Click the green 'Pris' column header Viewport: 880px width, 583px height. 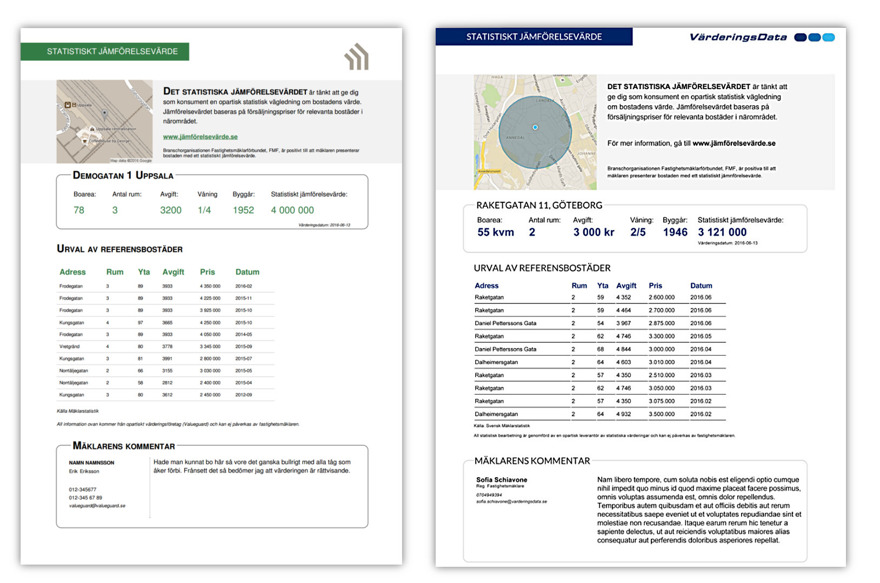(x=207, y=272)
